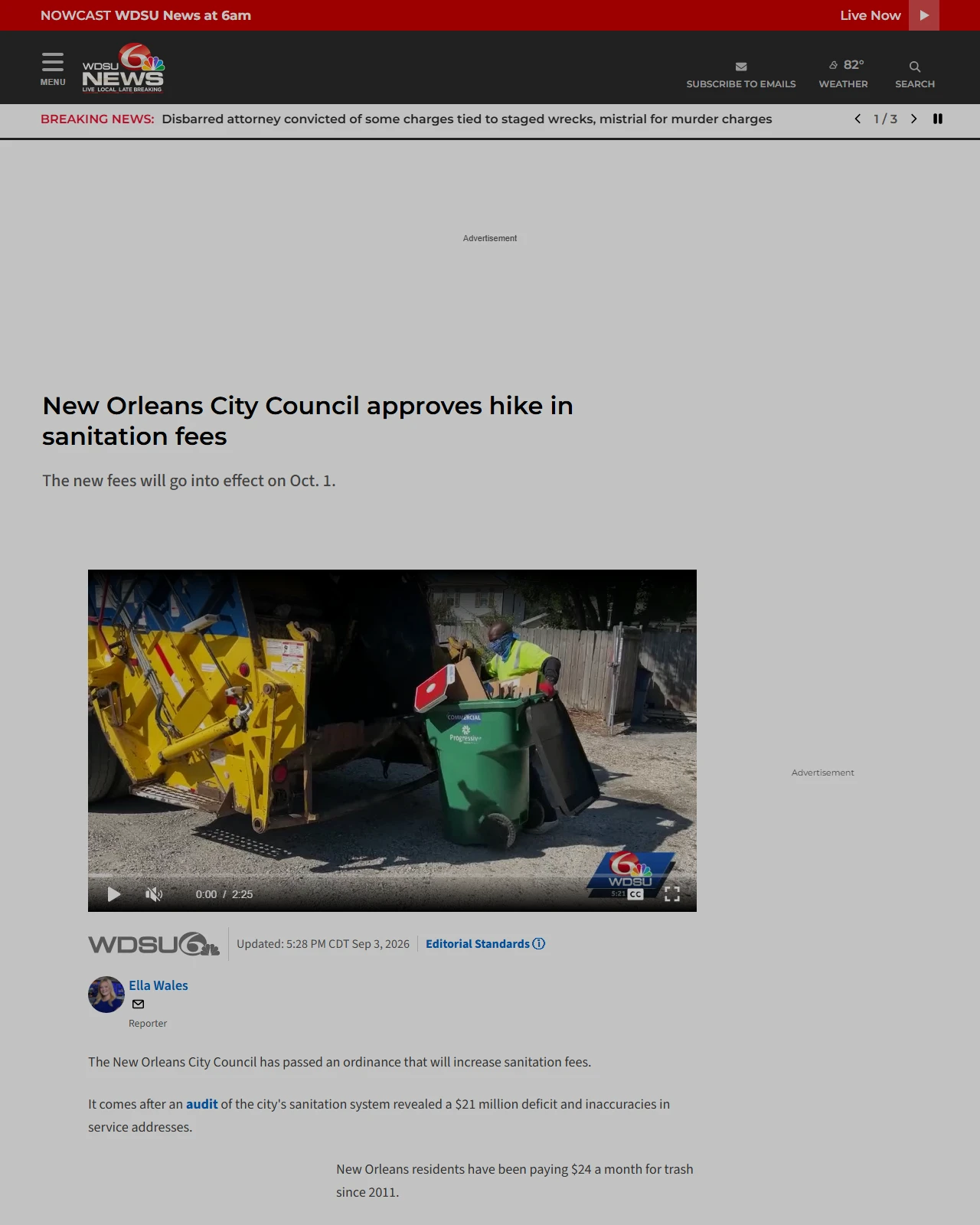Pause the breaking news ticker
This screenshot has height=1225, width=980.
click(938, 119)
